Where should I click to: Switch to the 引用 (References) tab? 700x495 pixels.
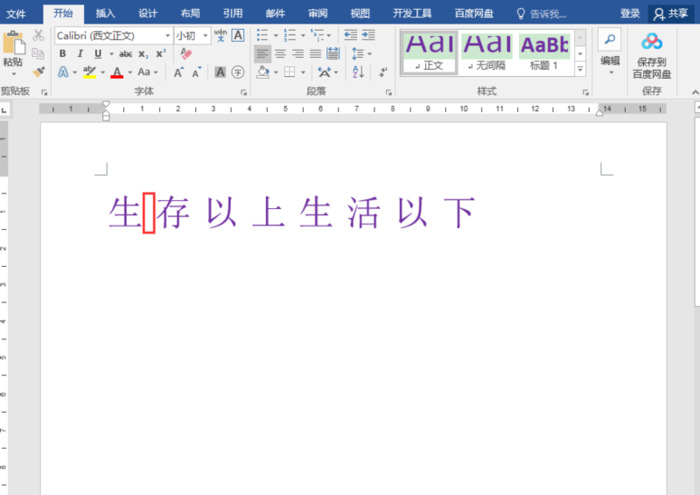tap(233, 13)
